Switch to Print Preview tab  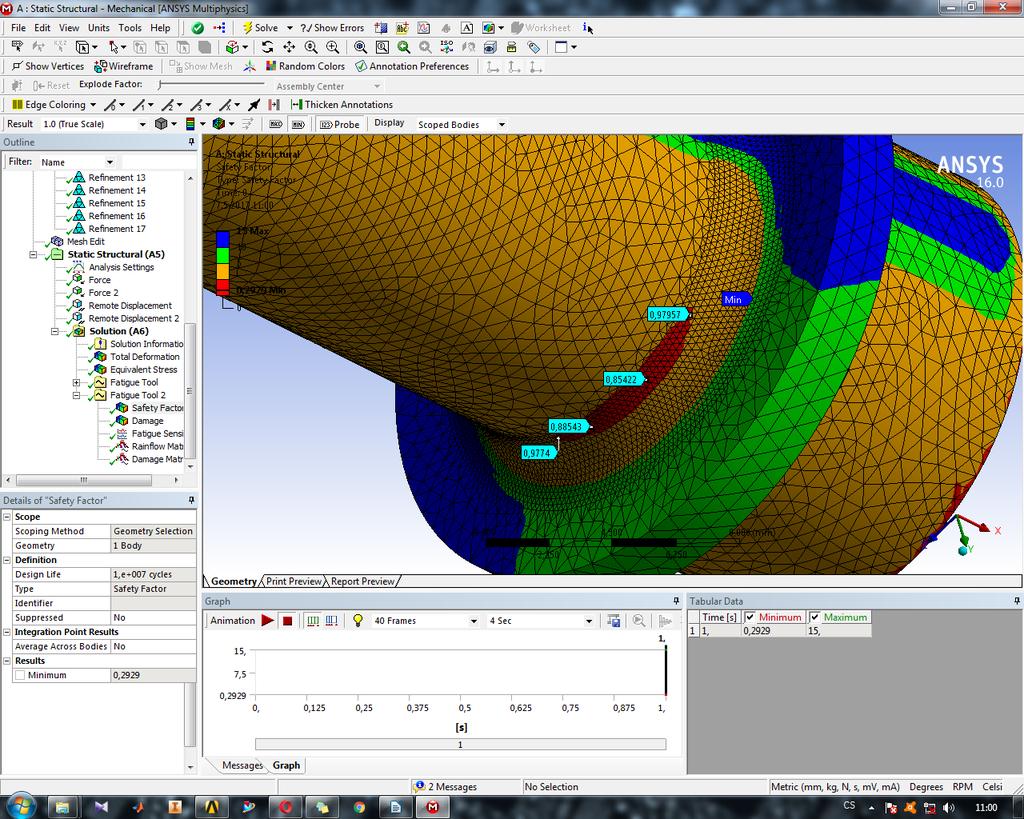(294, 581)
